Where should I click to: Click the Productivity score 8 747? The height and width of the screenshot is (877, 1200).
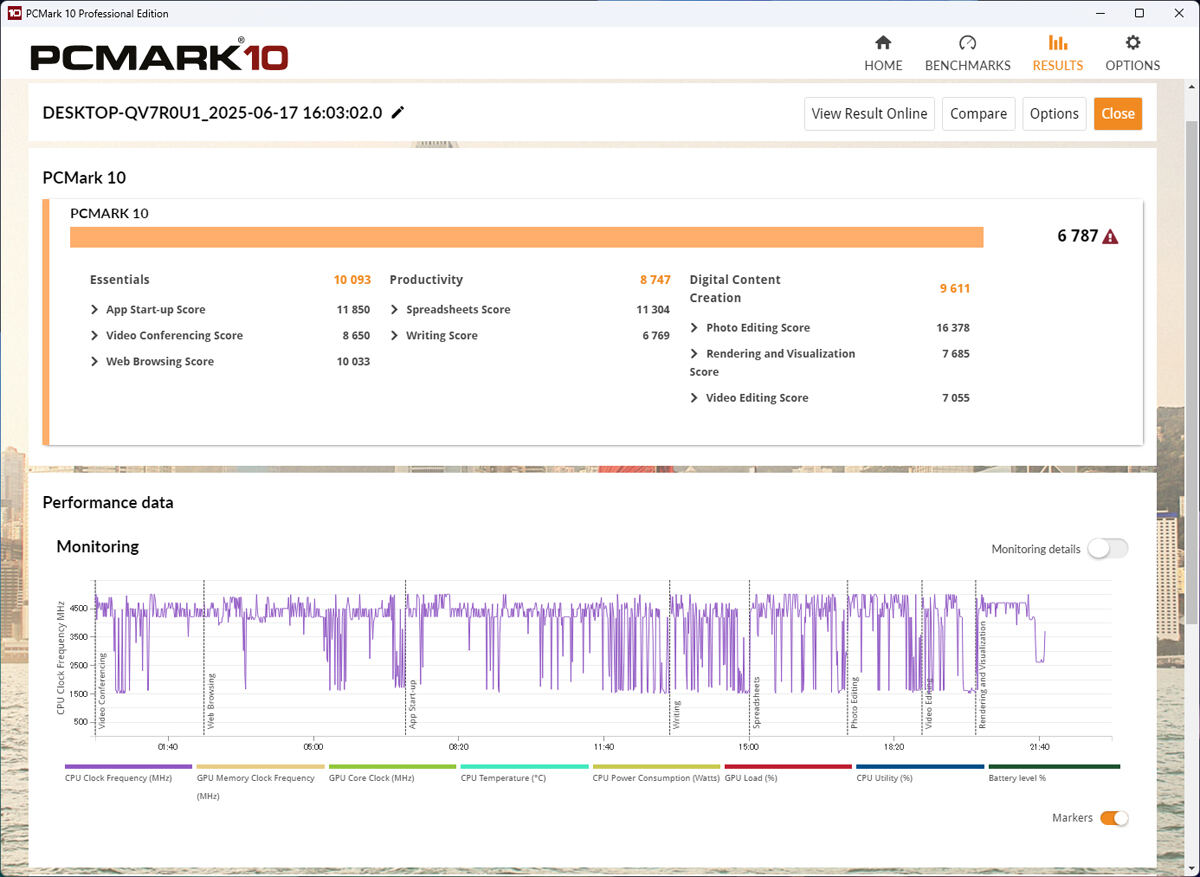[655, 280]
